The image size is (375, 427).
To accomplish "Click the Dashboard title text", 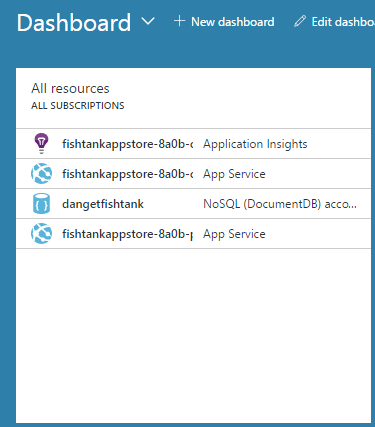I will [x=74, y=23].
